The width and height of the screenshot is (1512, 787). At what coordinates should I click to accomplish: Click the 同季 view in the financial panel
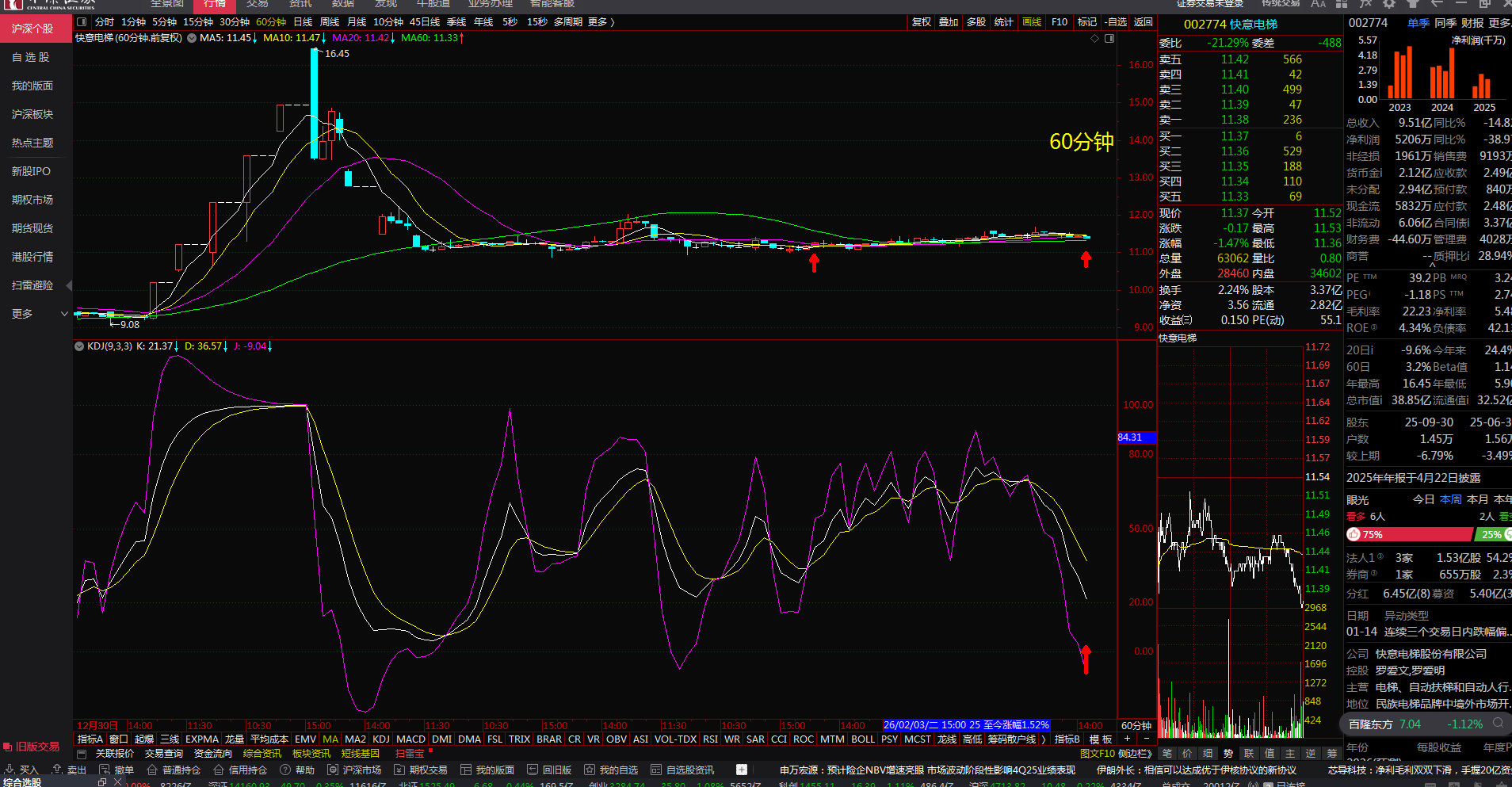tap(1445, 23)
